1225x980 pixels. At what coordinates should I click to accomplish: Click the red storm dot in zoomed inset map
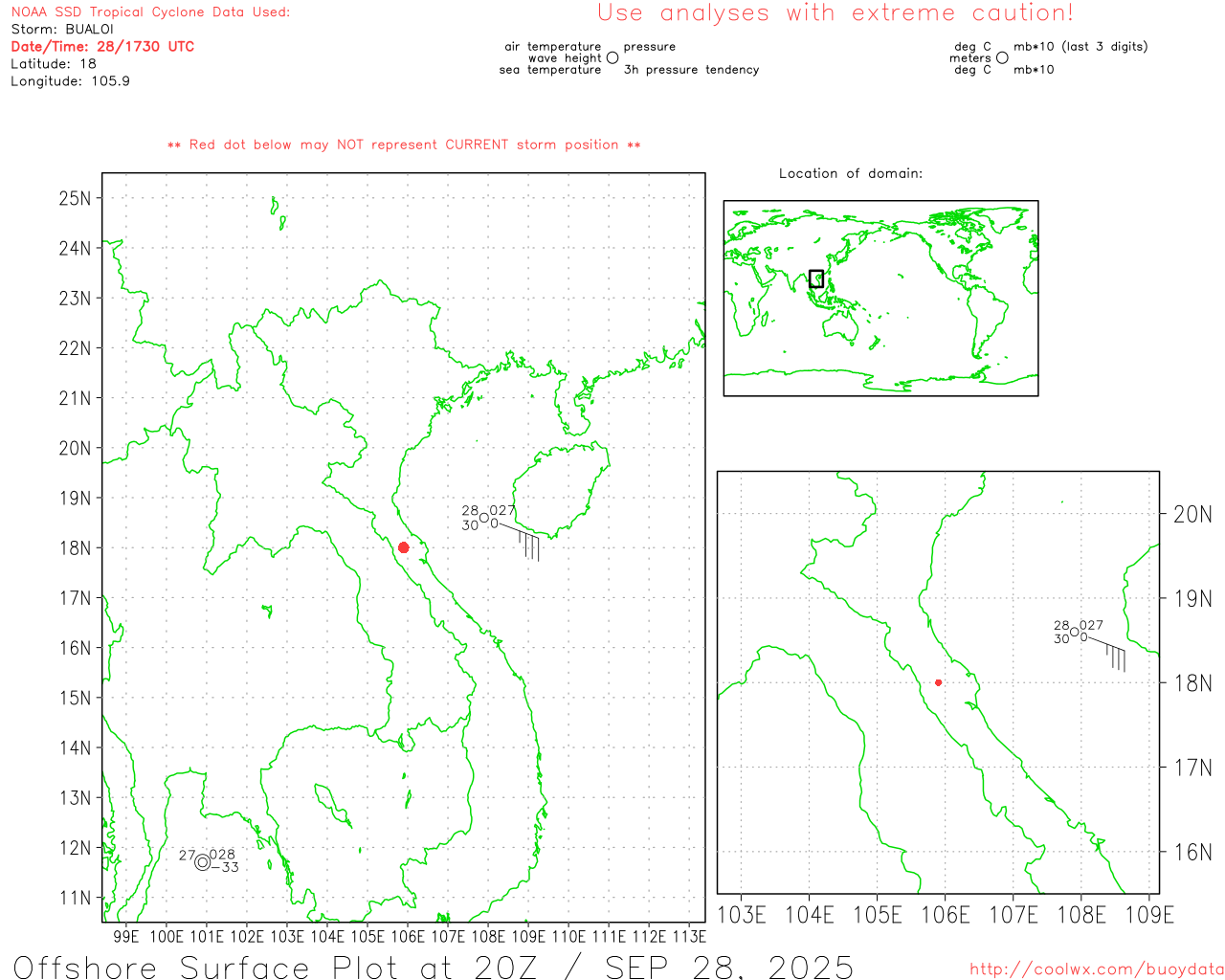tap(938, 682)
